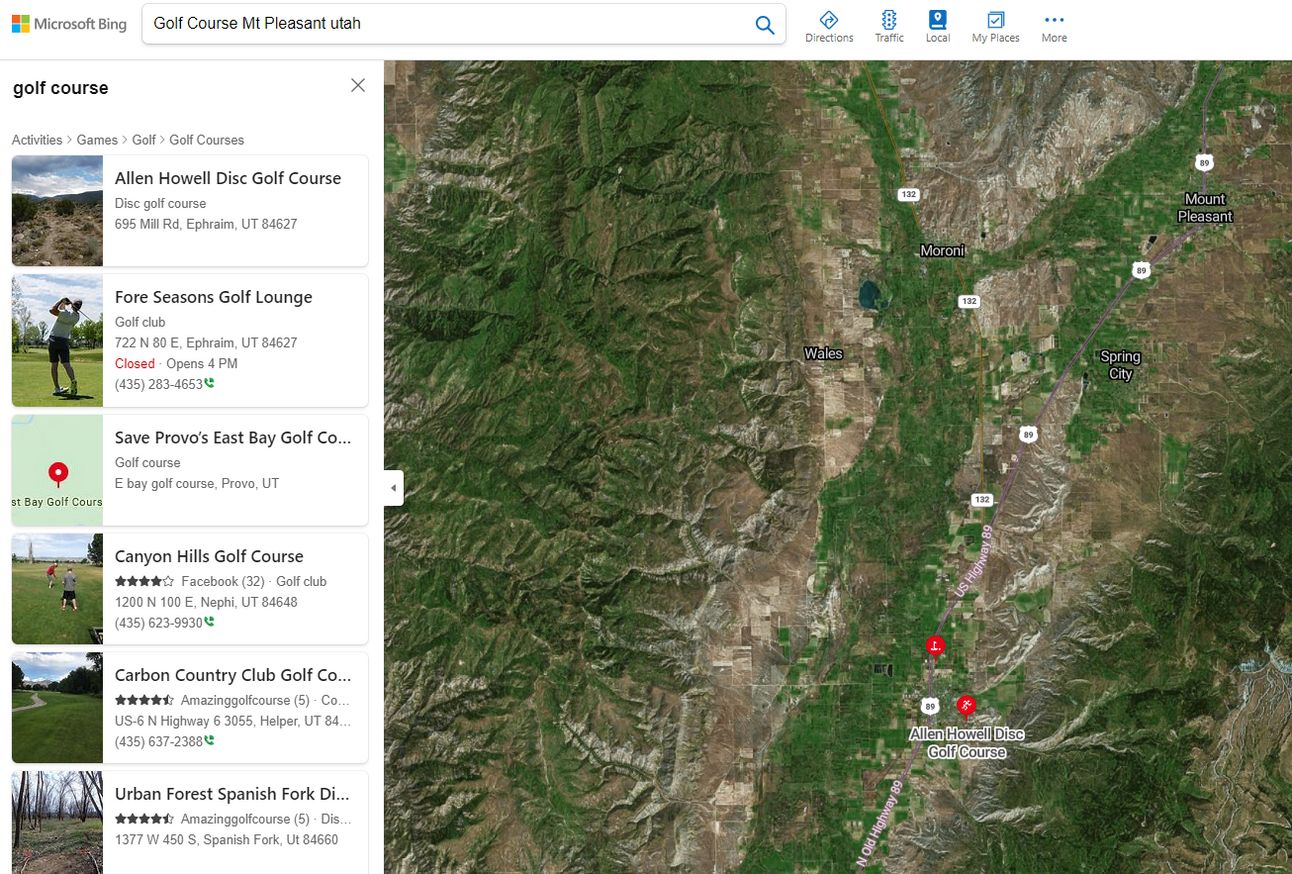Click address 695 Mill Rd, Ephraim

pyautogui.click(x=206, y=224)
